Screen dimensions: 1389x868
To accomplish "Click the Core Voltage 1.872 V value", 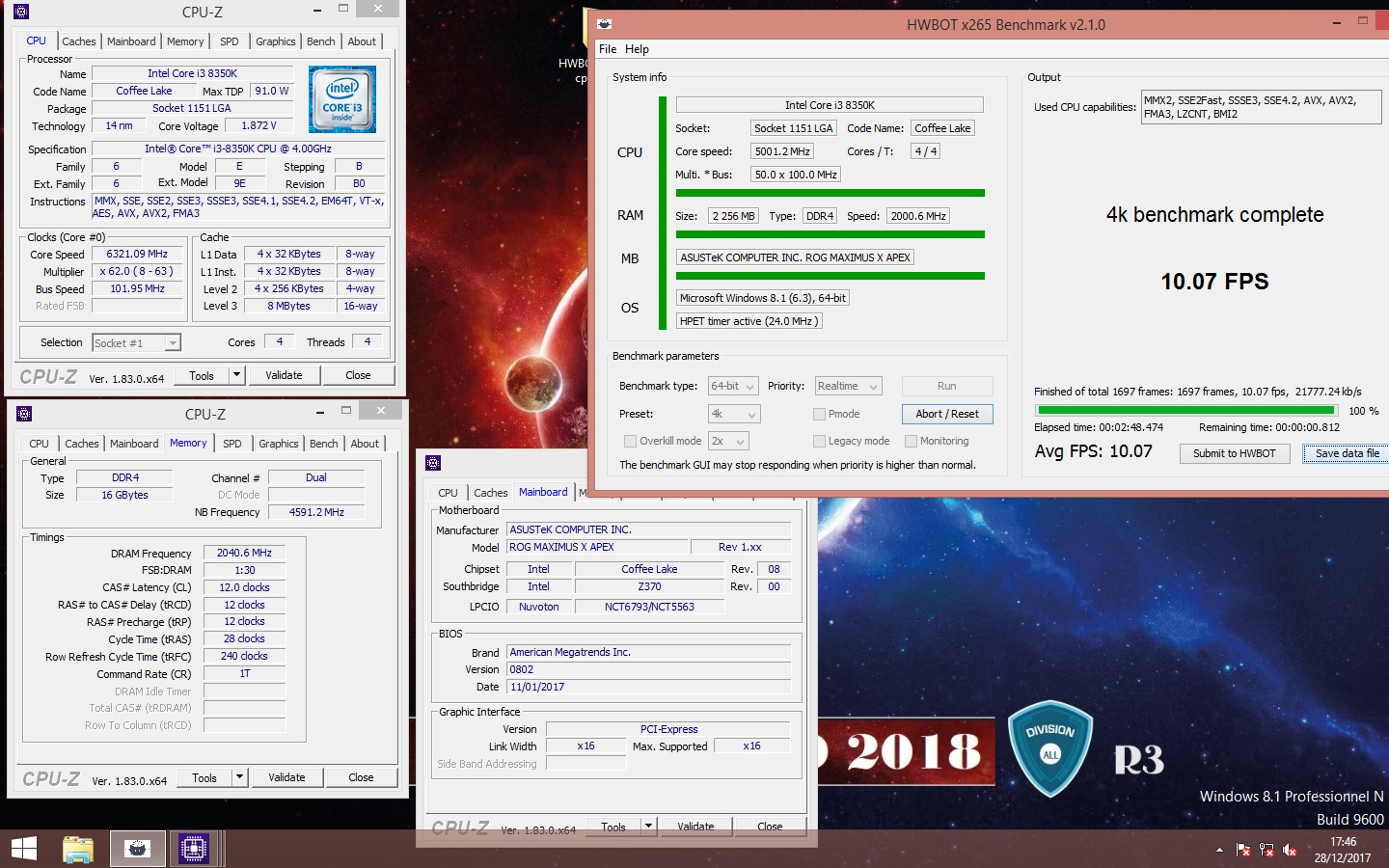I will coord(259,125).
